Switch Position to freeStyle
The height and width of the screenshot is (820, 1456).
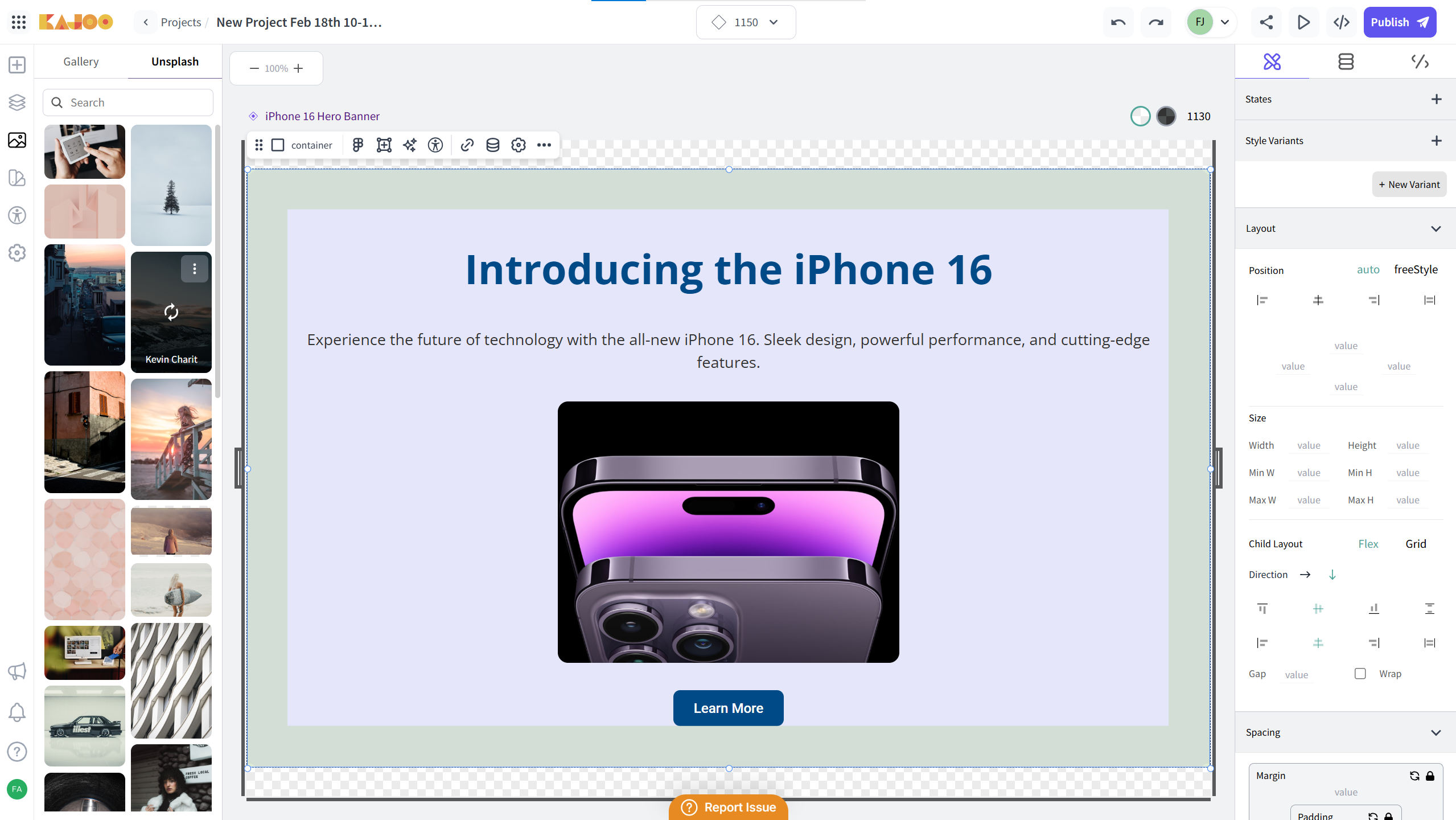tap(1416, 269)
